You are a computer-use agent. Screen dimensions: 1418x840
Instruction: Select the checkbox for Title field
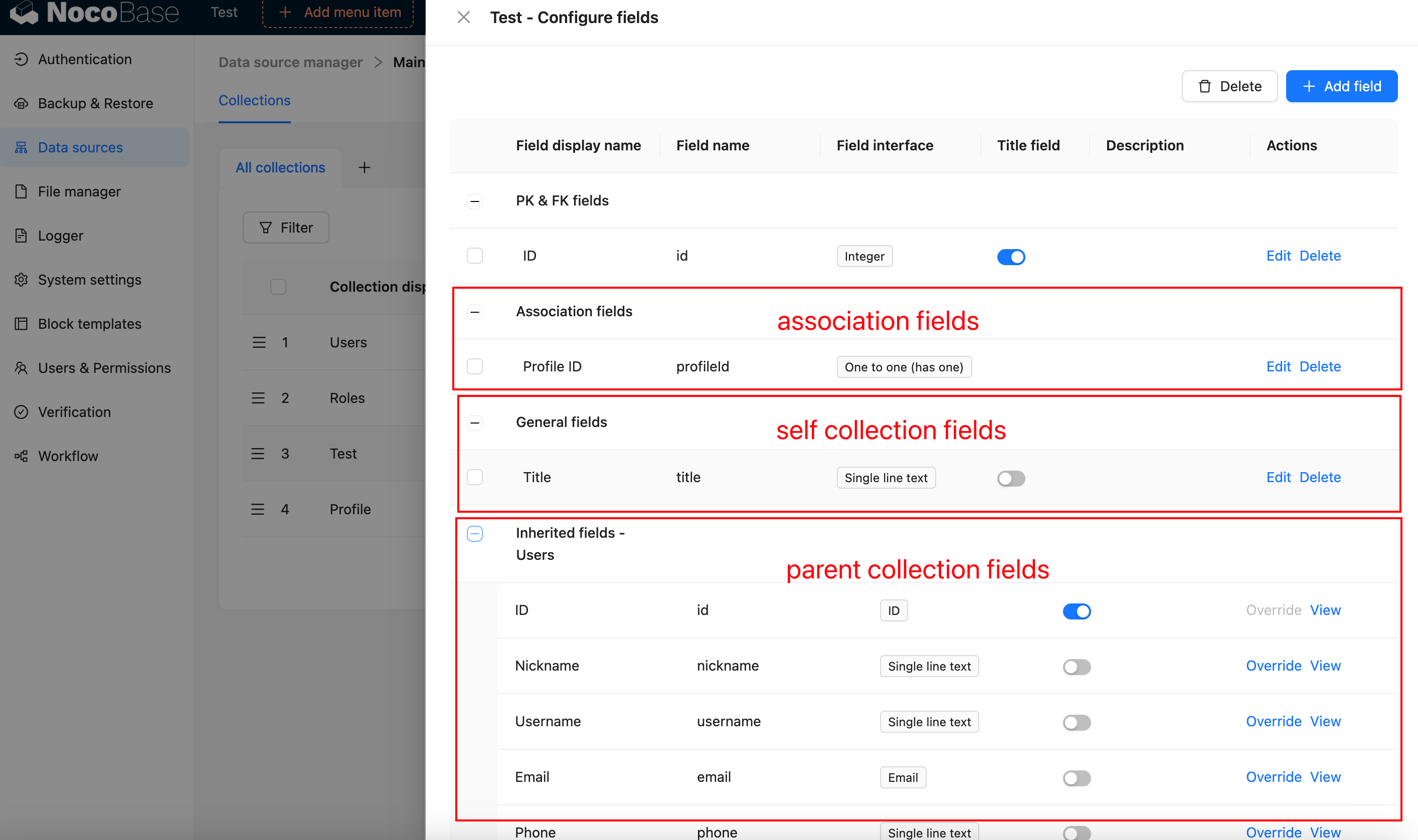(474, 478)
